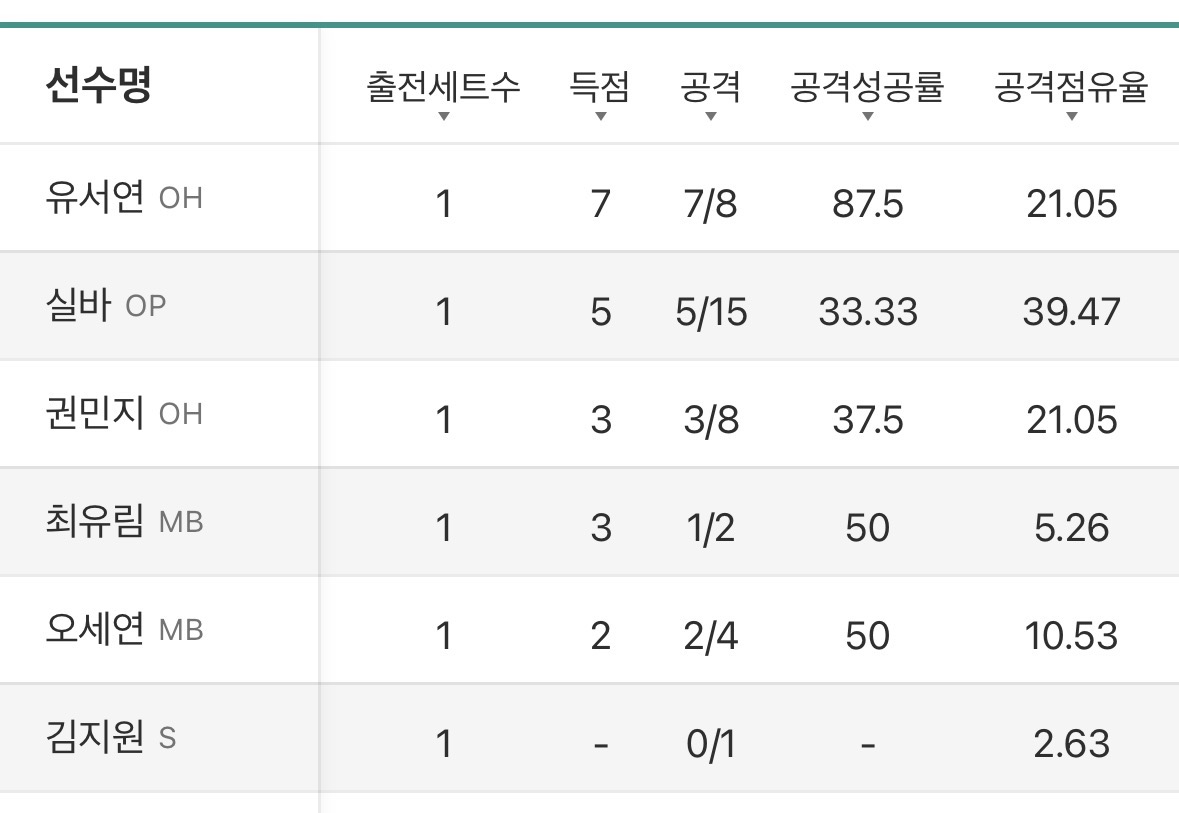Sort by 공격 arrow
This screenshot has width=1179, height=813.
711,117
